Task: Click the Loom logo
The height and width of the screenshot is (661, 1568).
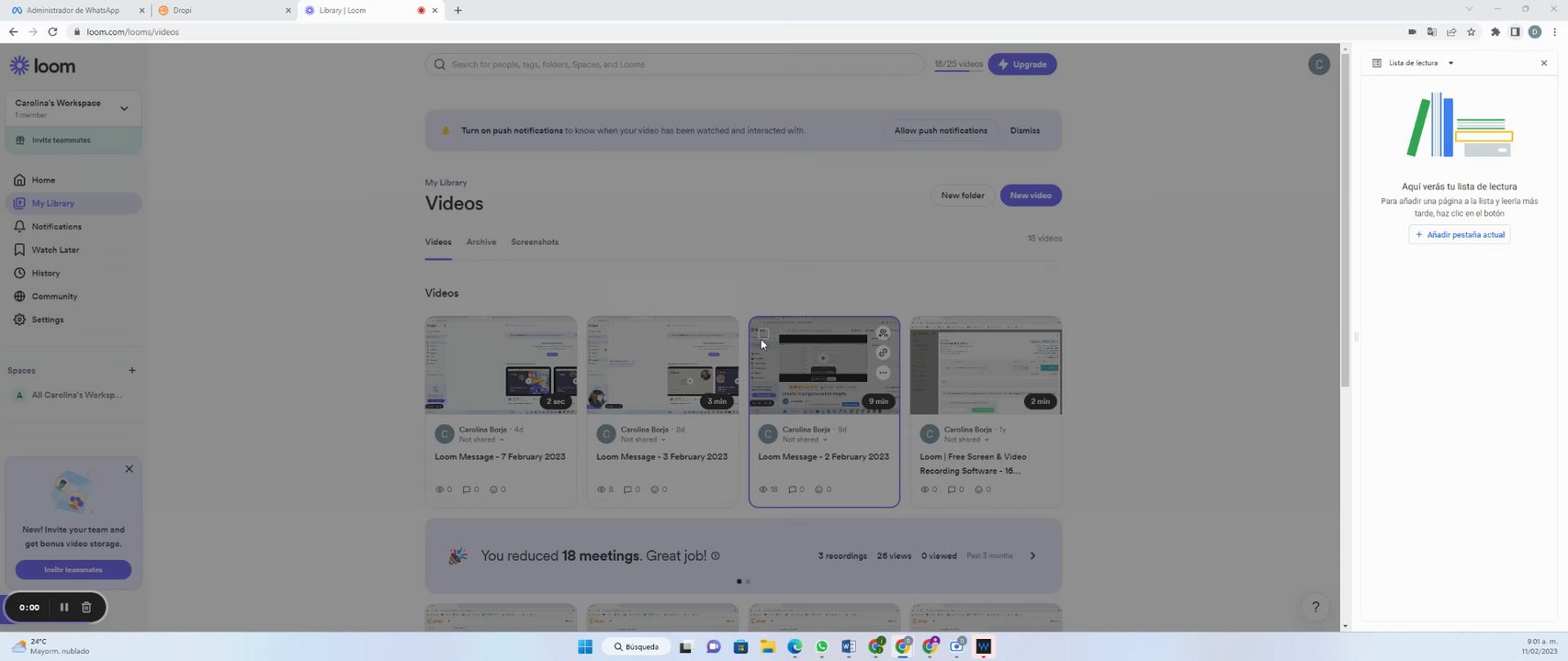Action: click(x=42, y=66)
